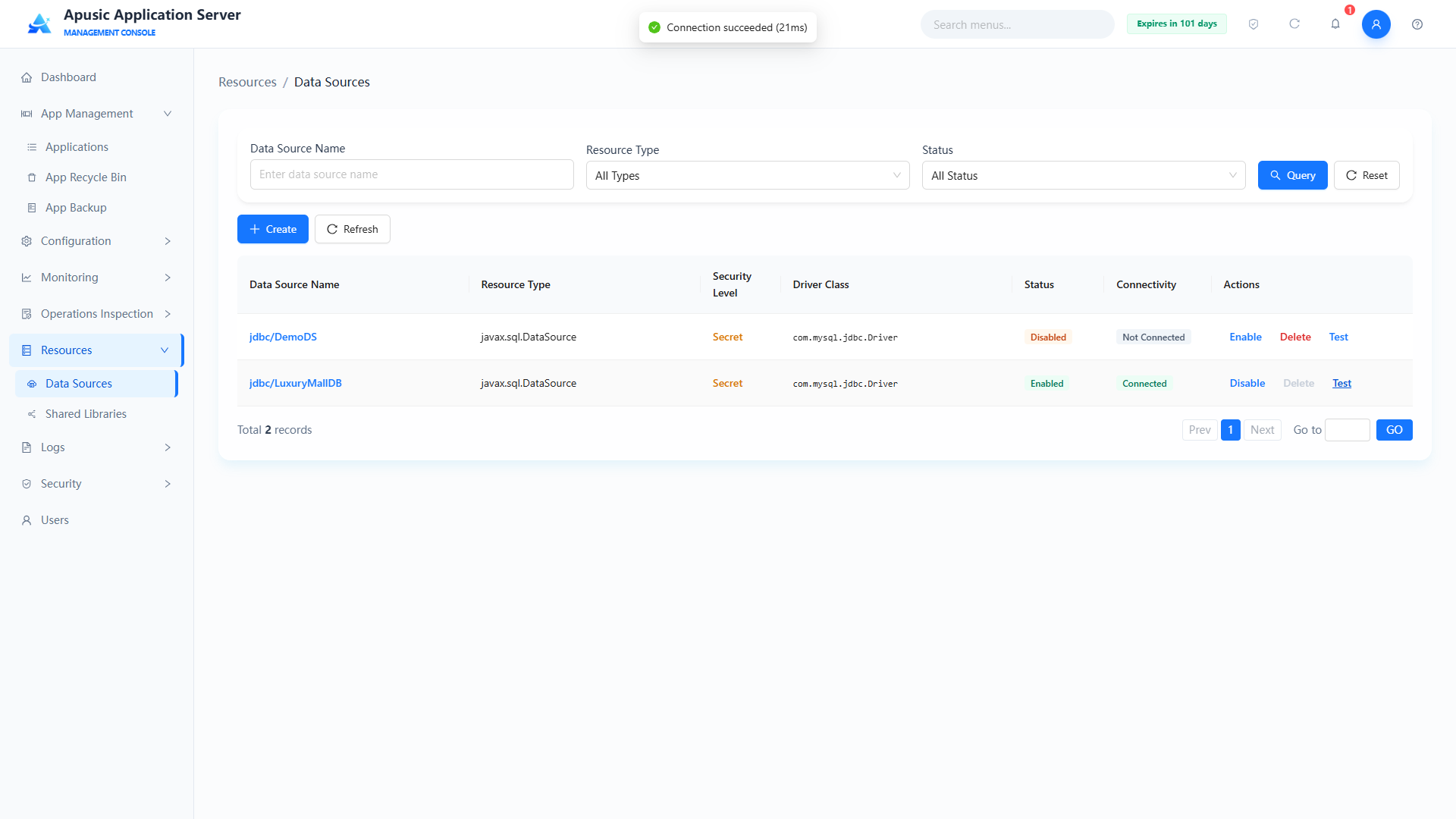Collapse the App Management chevron
Viewport: 1456px width, 819px height.
click(x=168, y=114)
